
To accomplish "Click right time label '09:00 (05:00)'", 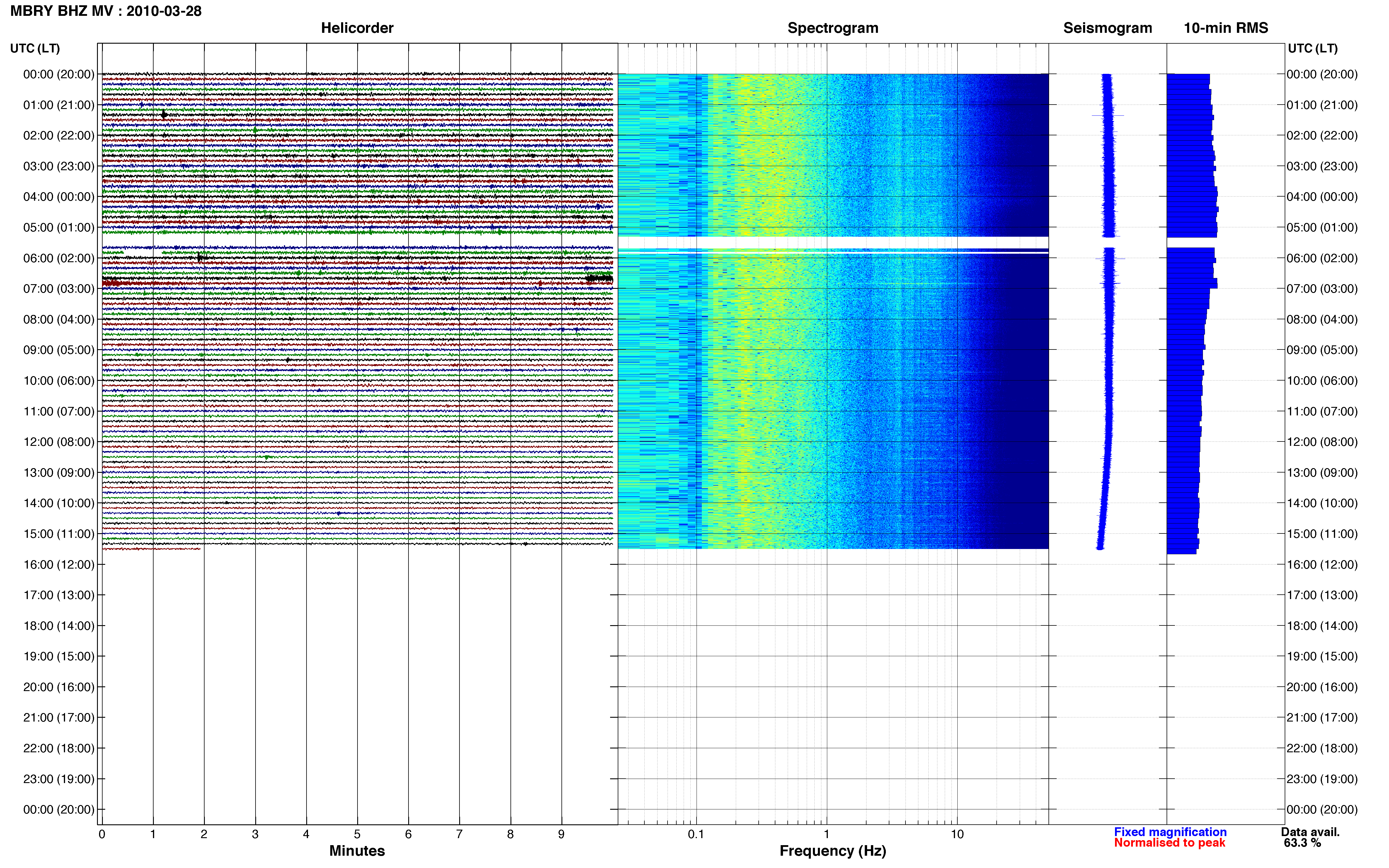I will [1322, 350].
